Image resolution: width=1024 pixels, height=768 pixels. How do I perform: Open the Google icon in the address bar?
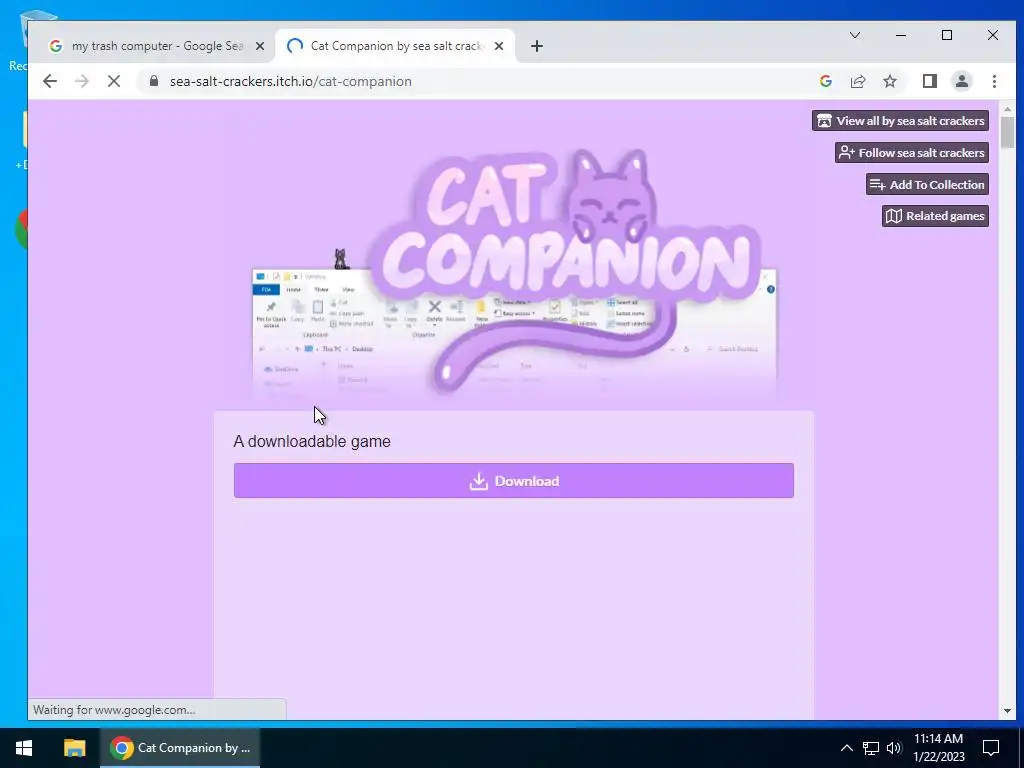pos(825,81)
